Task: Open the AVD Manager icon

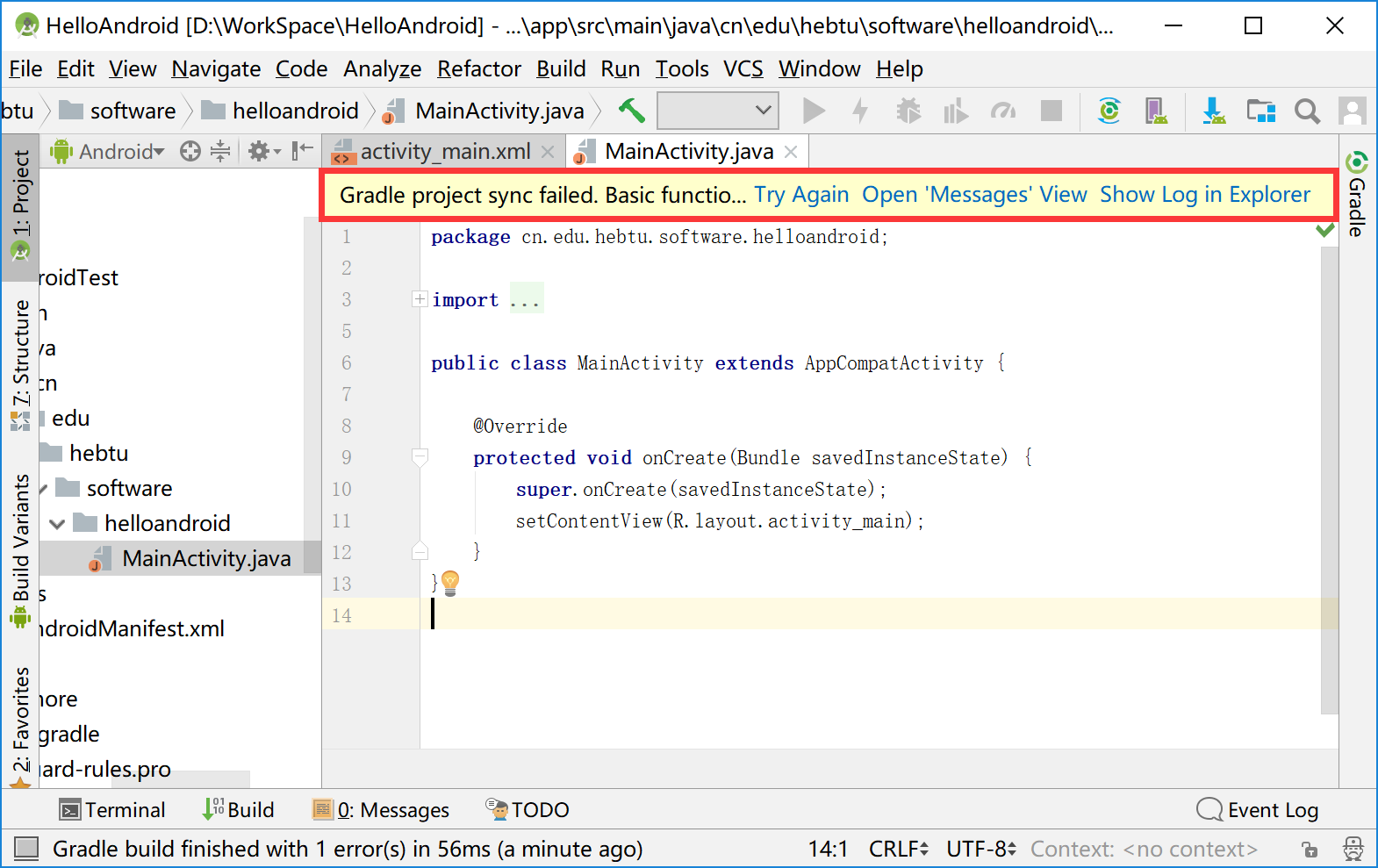Action: click(1156, 111)
